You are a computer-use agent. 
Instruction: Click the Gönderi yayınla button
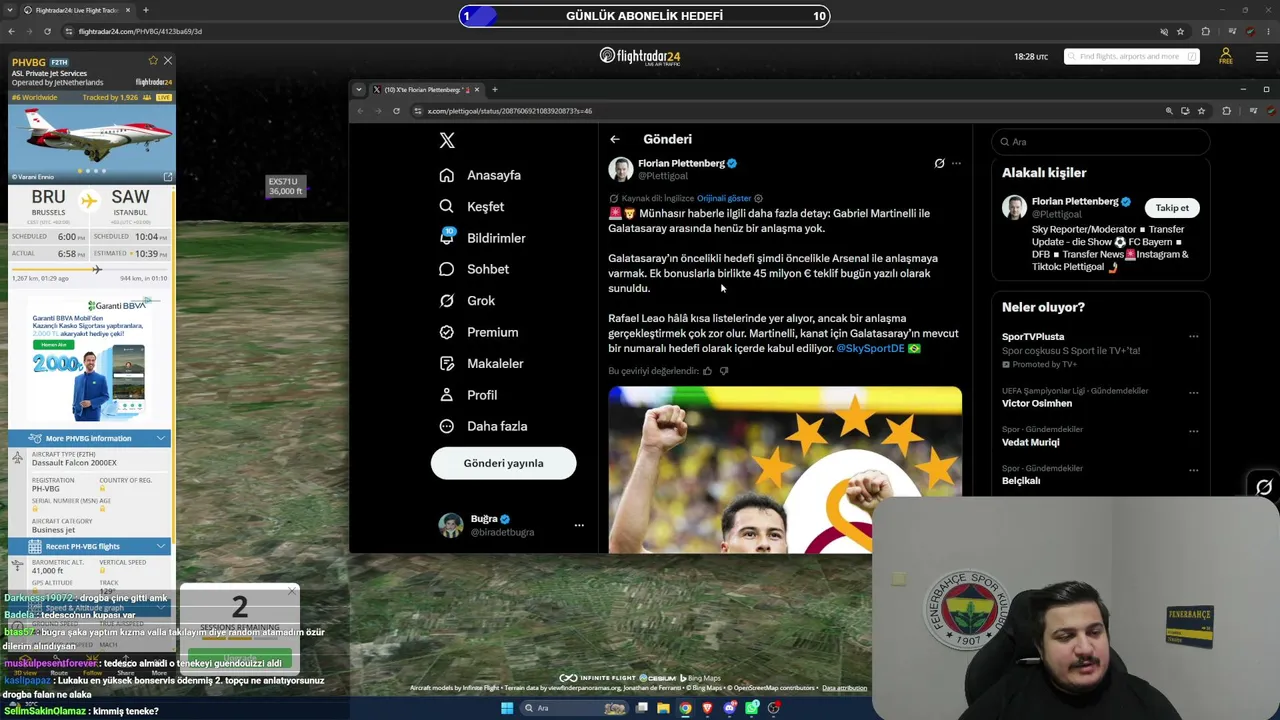(503, 463)
